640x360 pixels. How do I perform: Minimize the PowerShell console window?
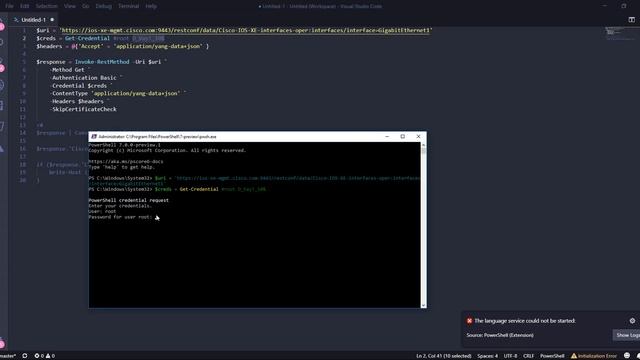pyautogui.click(x=387, y=136)
